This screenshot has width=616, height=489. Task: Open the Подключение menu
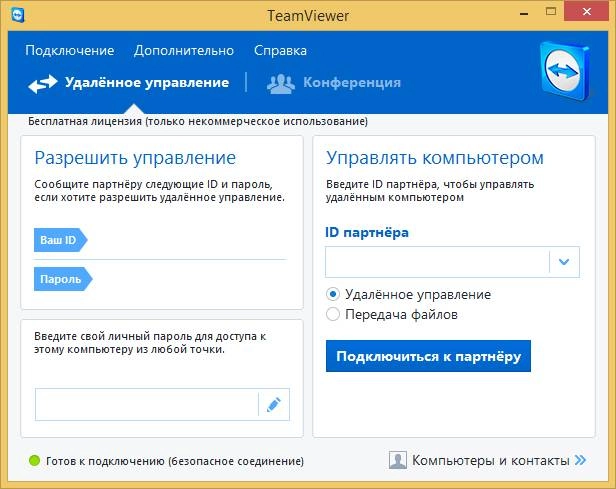tap(70, 51)
